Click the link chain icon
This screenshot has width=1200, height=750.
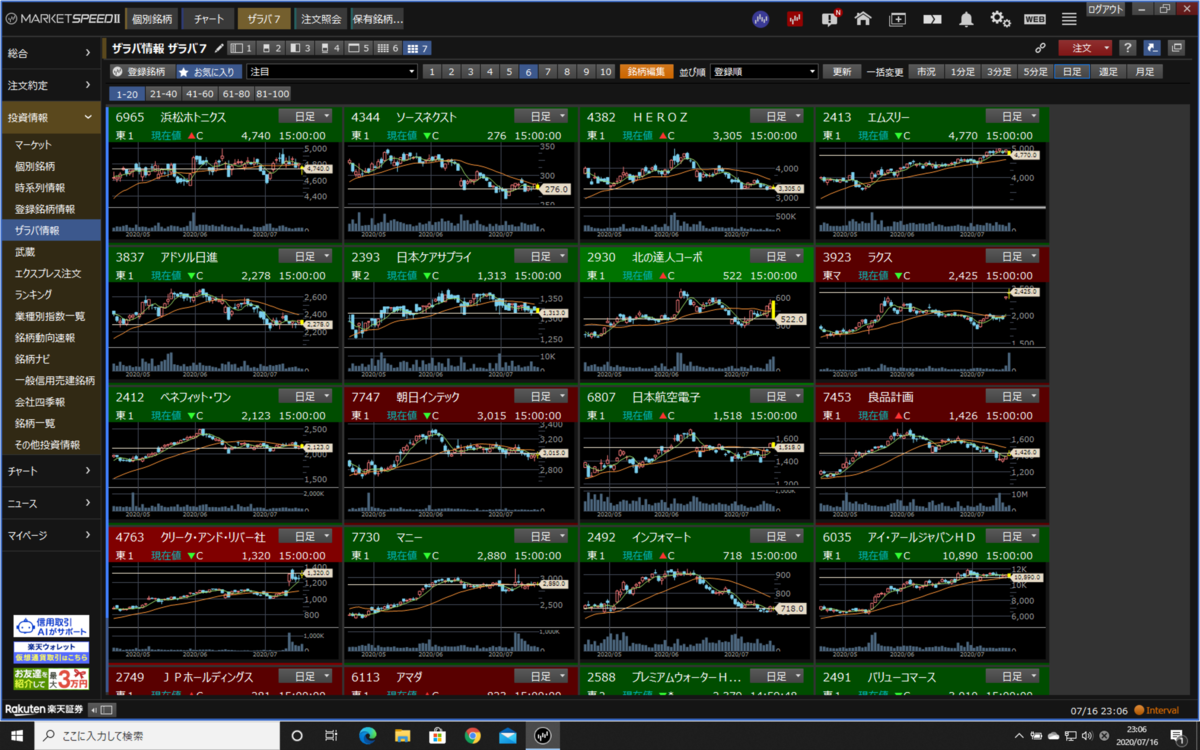tap(1040, 47)
